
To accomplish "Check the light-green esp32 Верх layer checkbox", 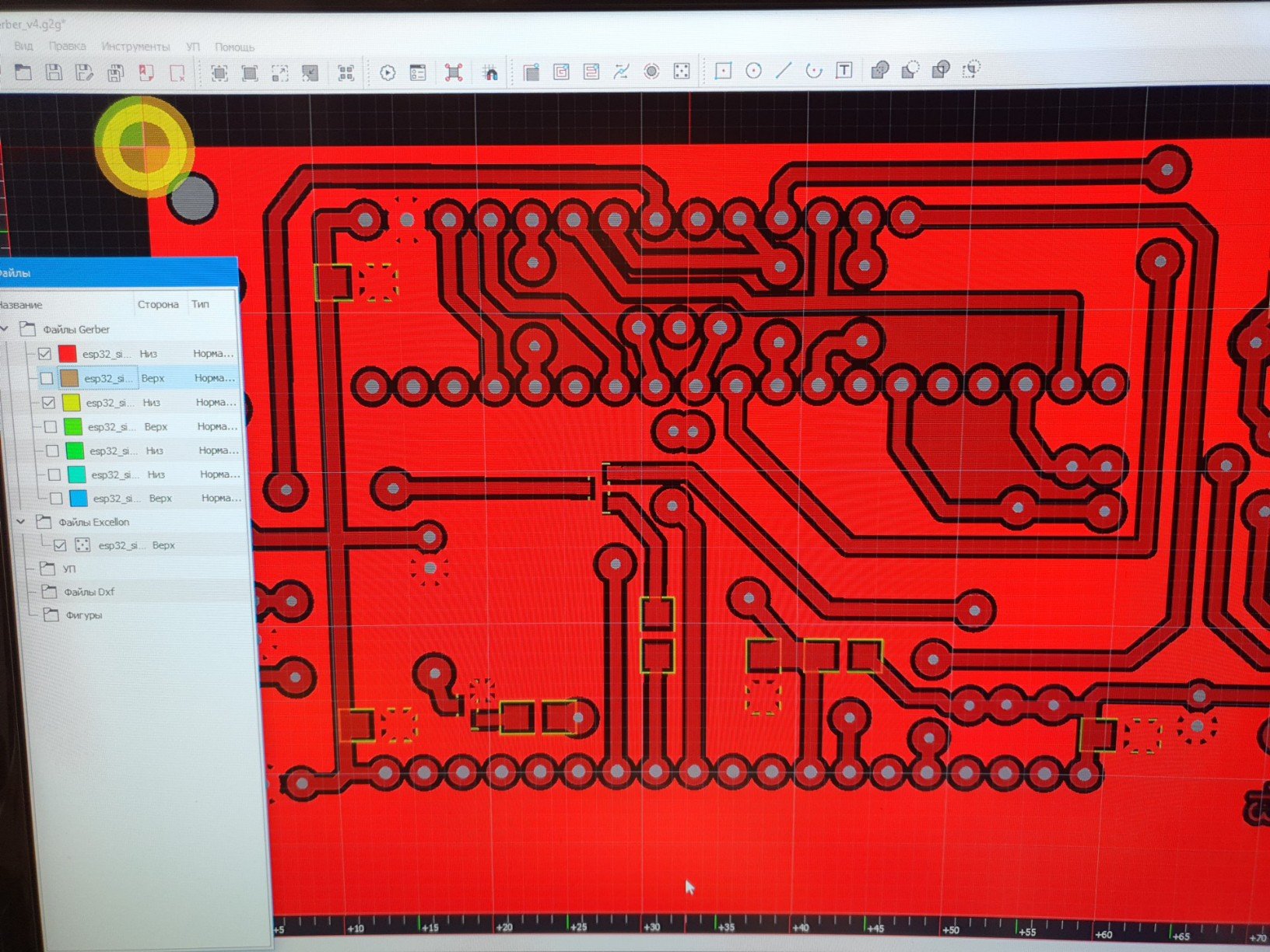I will (x=51, y=427).
